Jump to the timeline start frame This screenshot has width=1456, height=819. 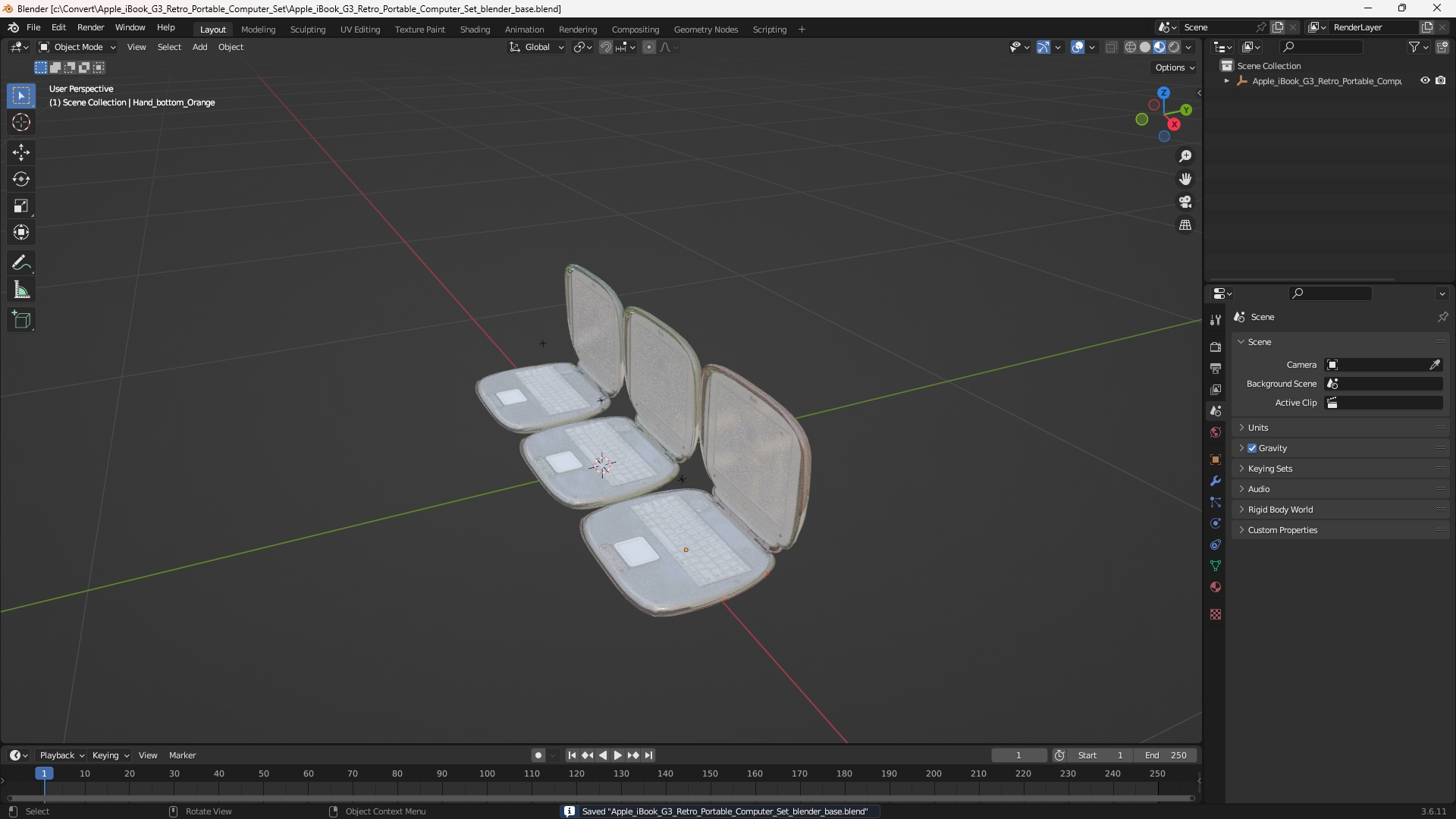pos(572,755)
